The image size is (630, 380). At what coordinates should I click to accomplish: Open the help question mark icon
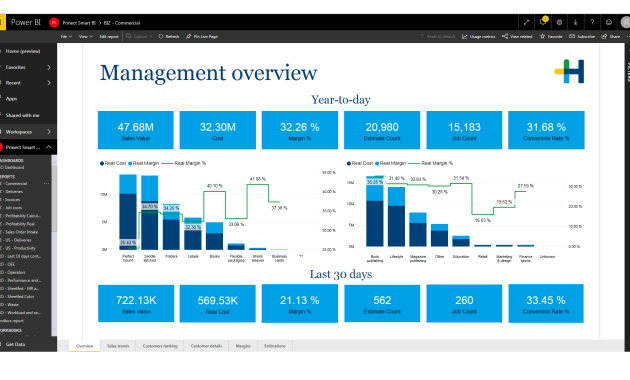pyautogui.click(x=592, y=22)
